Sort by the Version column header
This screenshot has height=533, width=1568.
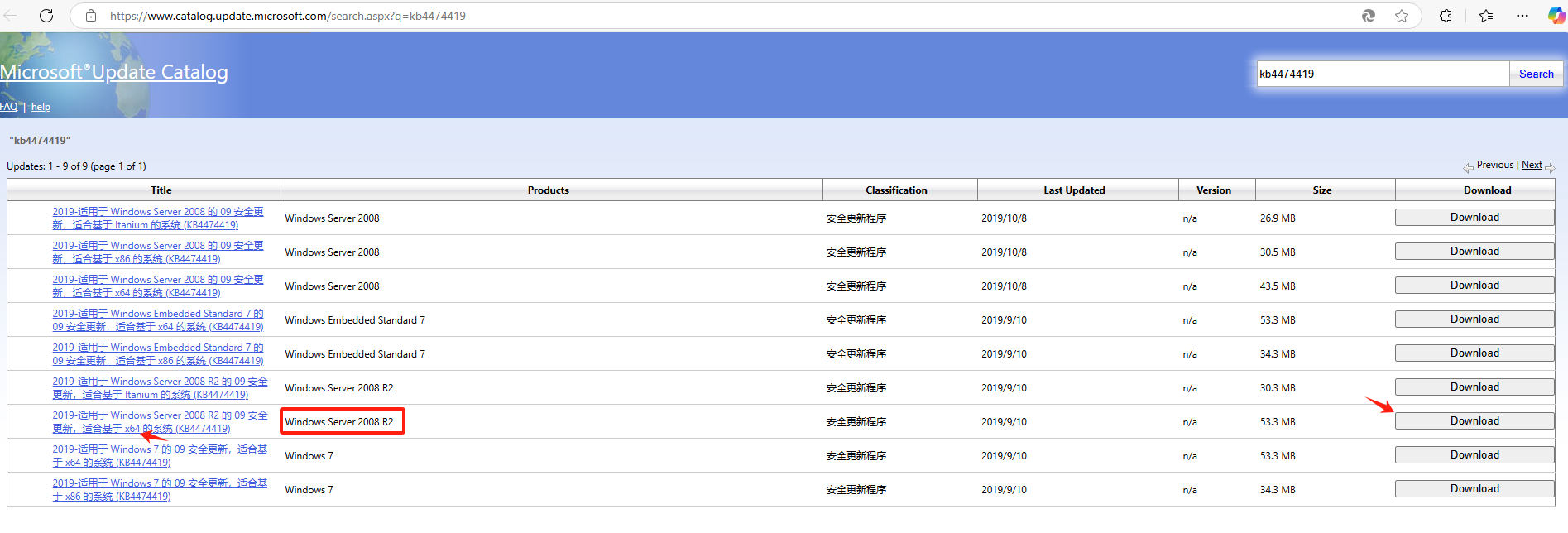click(1214, 190)
